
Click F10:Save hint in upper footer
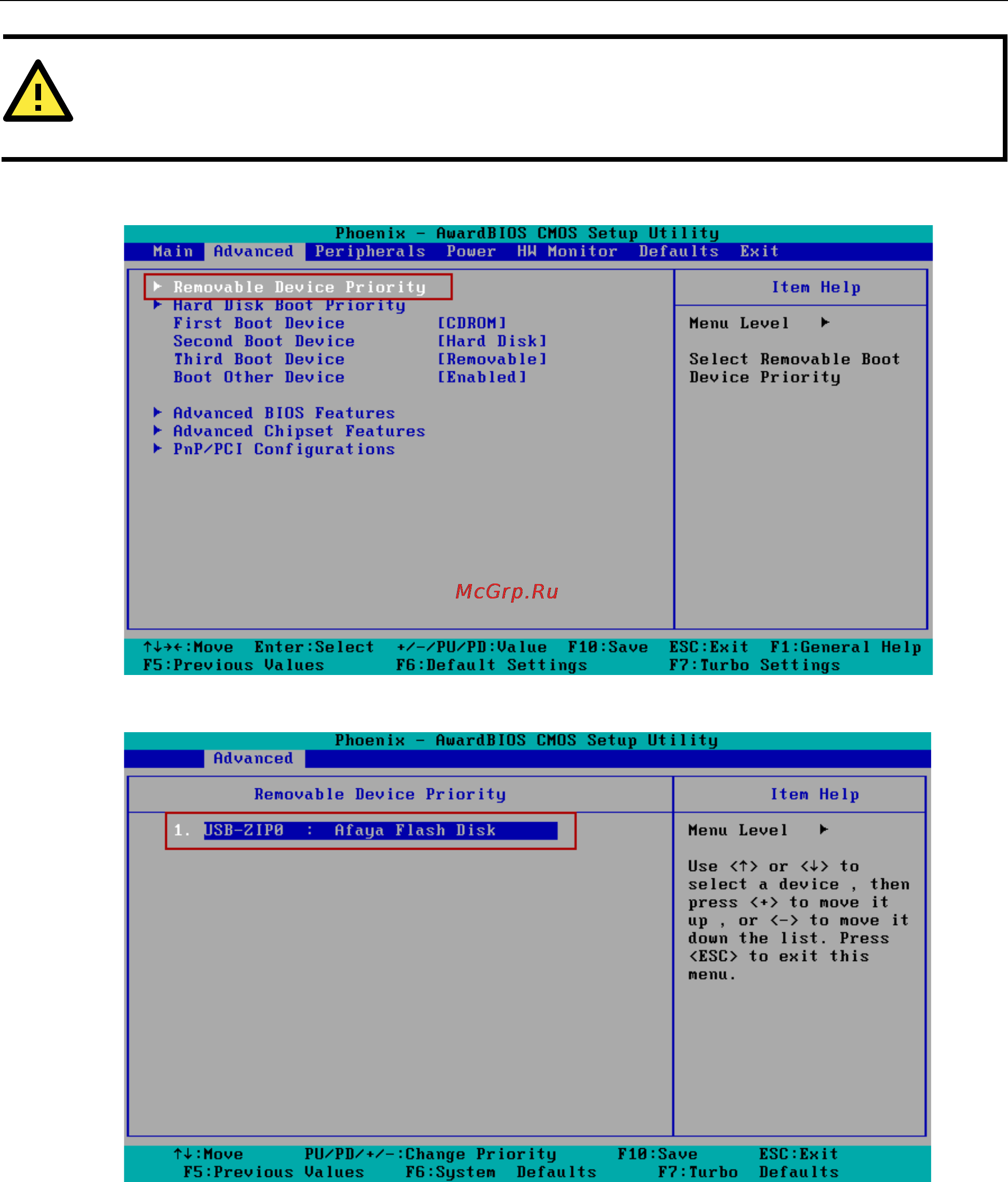pos(608,647)
